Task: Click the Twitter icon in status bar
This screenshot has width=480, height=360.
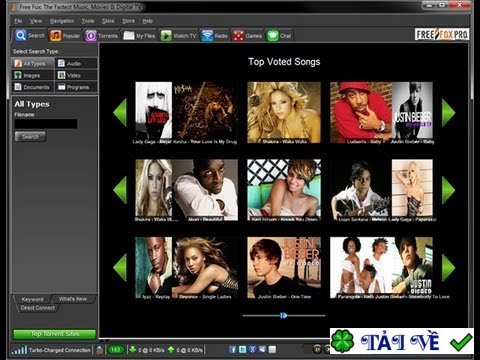Action: (243, 349)
